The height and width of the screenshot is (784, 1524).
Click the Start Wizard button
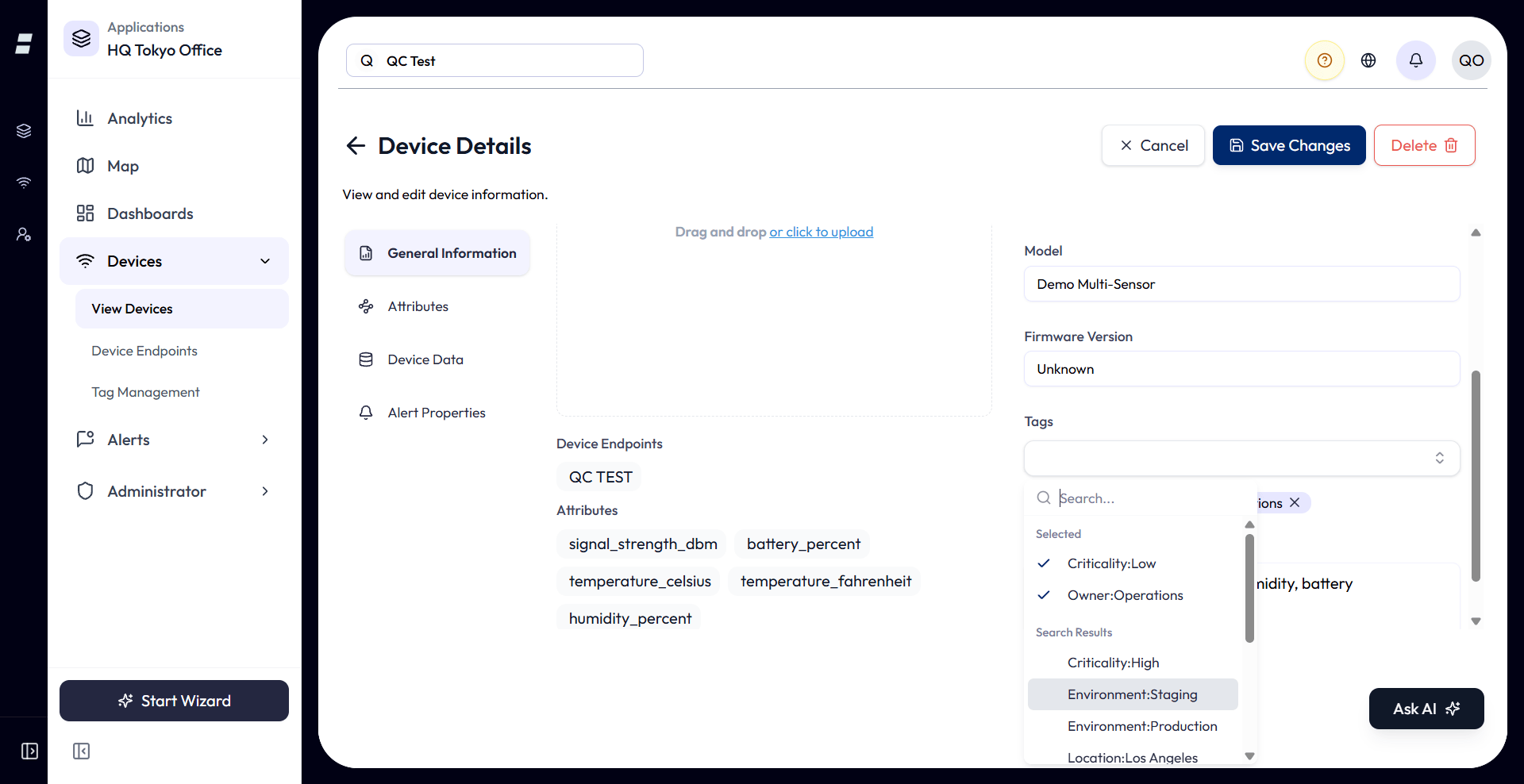click(174, 701)
